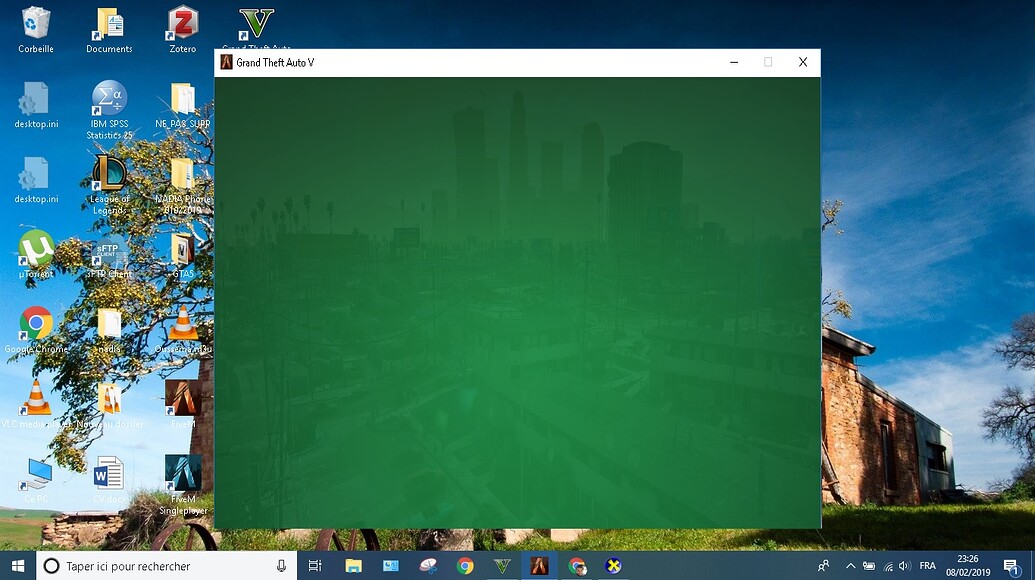Screen dimensions: 1035x580
Task: Open the Snipping Tool taskbar icon
Action: pyautogui.click(x=428, y=565)
